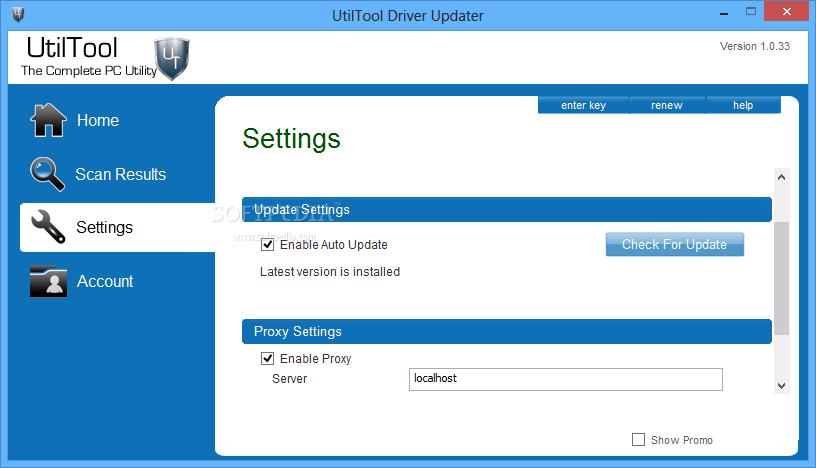Click the scrollbar up arrow
This screenshot has width=816, height=468.
pos(781,178)
